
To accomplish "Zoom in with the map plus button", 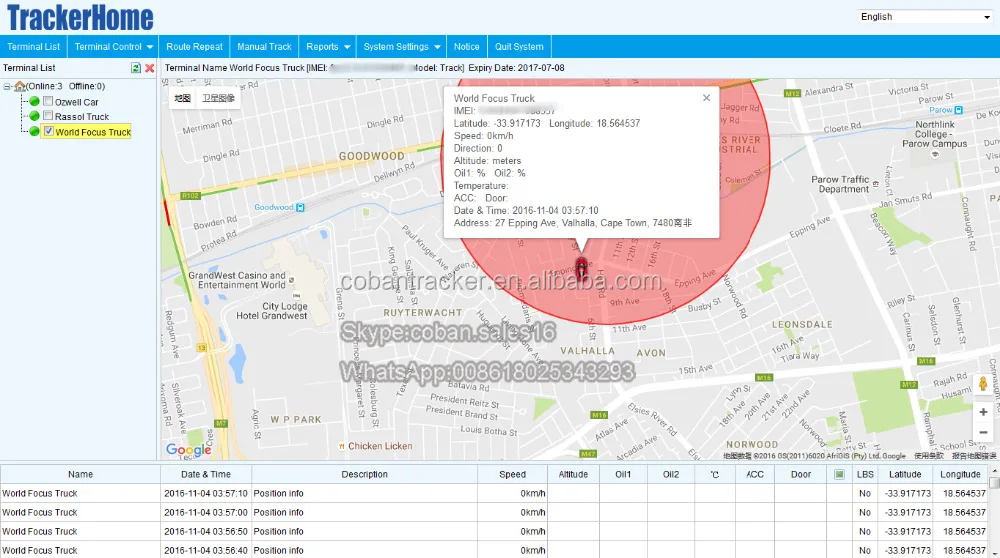I will 983,412.
